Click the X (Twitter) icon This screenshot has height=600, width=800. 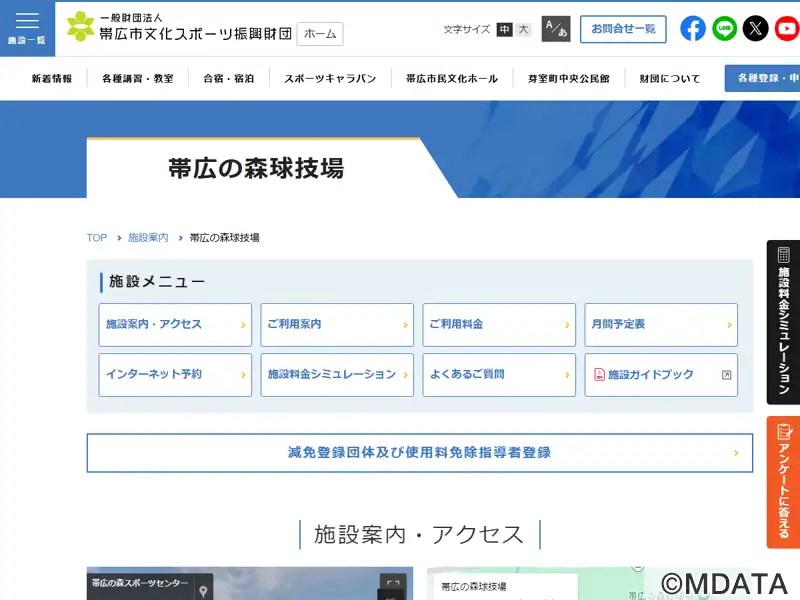[756, 29]
